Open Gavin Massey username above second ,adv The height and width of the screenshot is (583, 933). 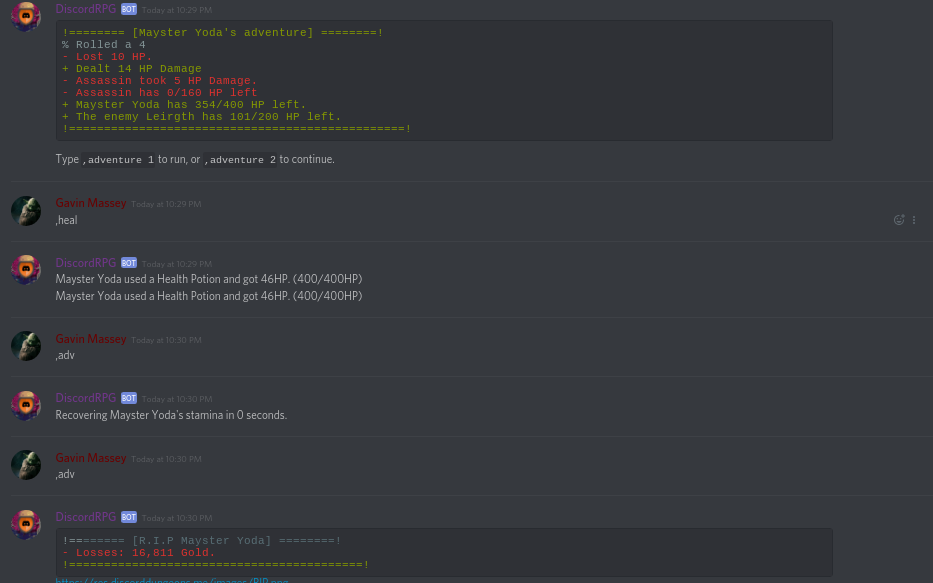pos(91,457)
